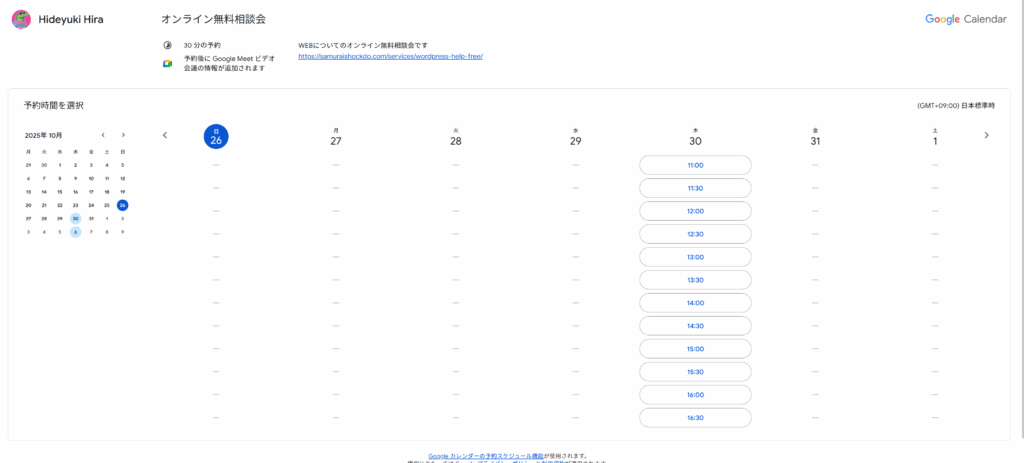Show previous month in mini calendar
Image resolution: width=1024 pixels, height=463 pixels.
[103, 135]
